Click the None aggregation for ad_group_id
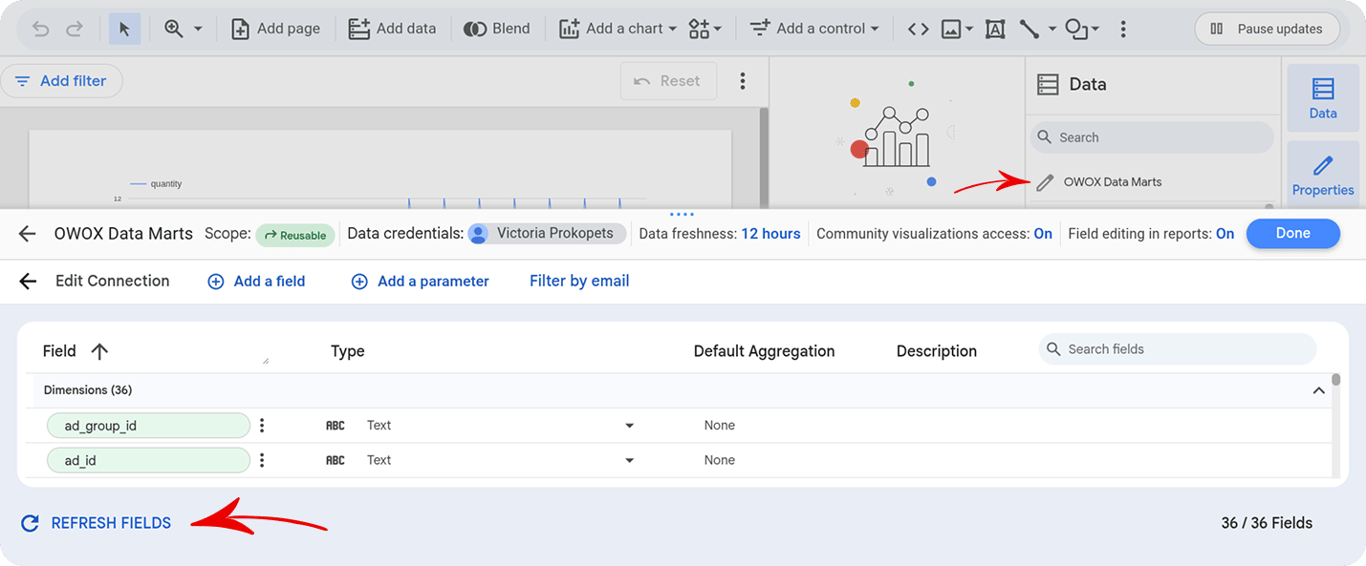1366x566 pixels. [719, 425]
